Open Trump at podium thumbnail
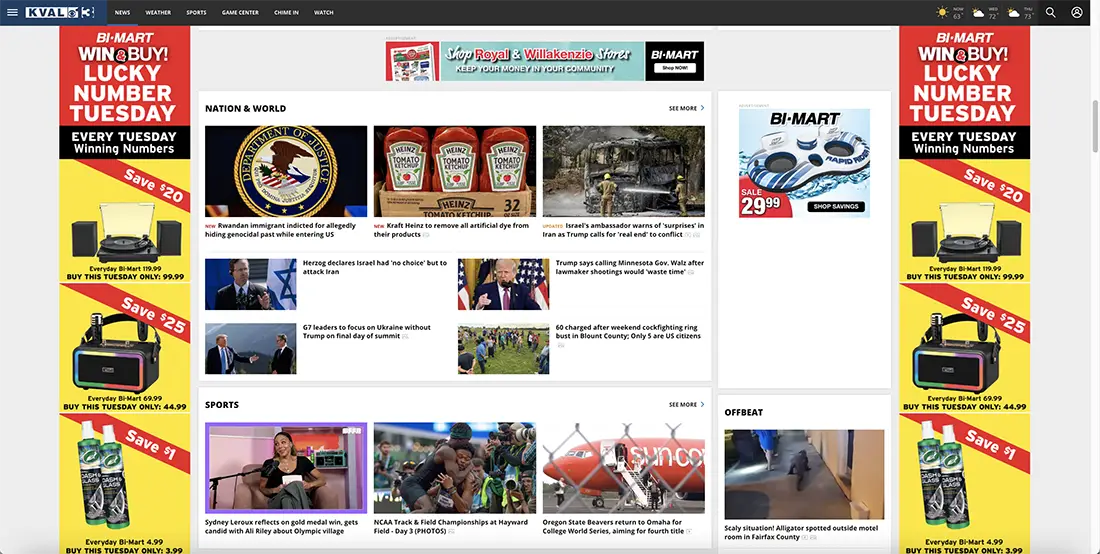 504,284
